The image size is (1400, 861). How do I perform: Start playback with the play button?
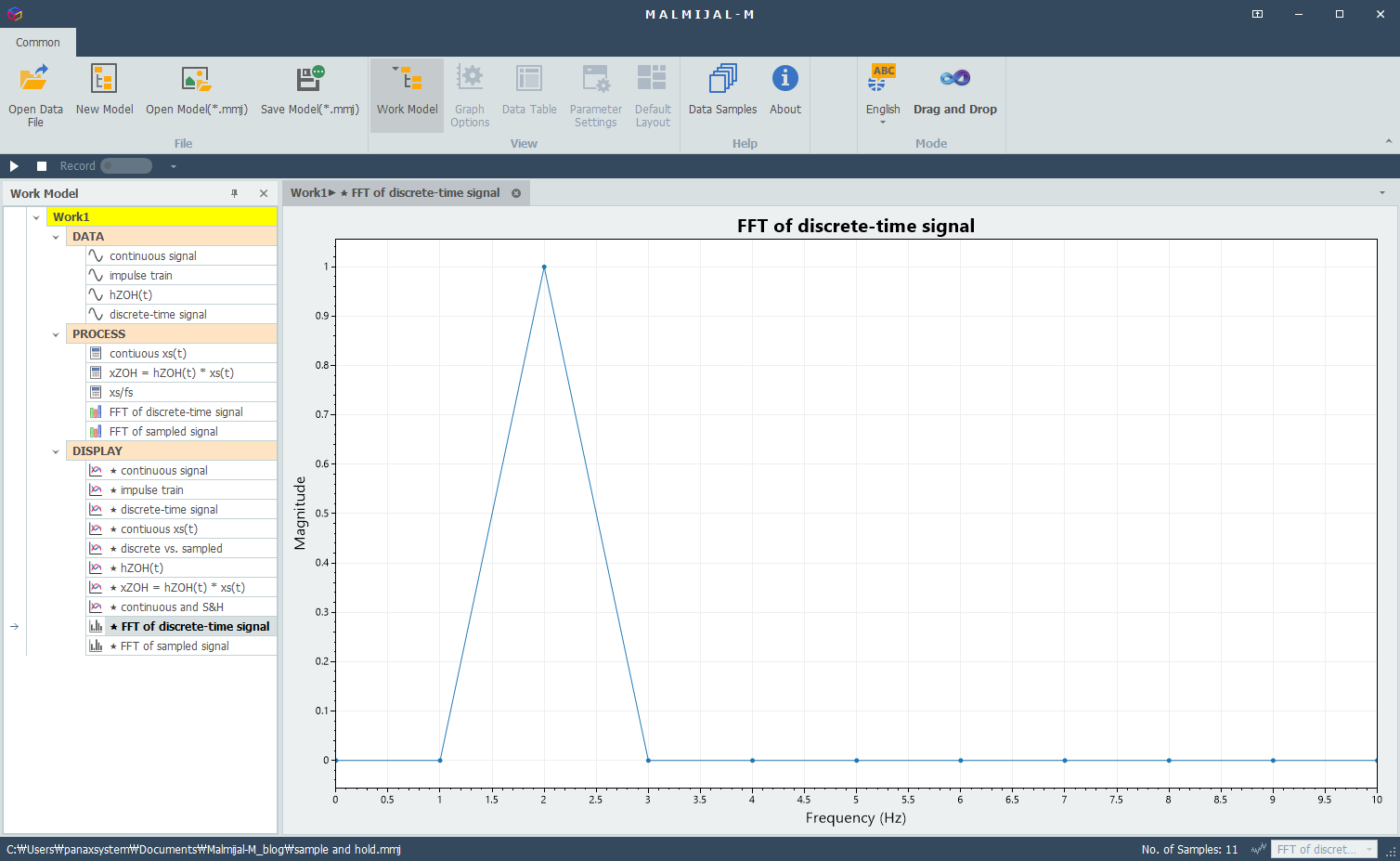tap(14, 166)
